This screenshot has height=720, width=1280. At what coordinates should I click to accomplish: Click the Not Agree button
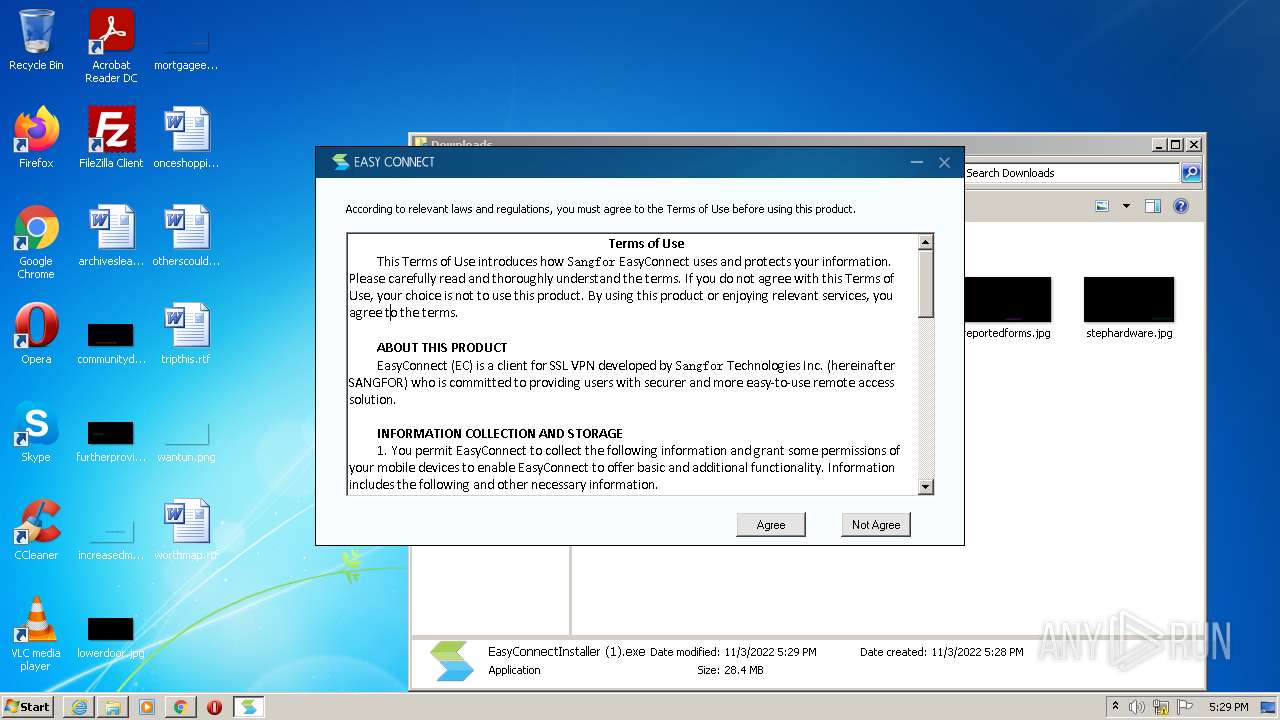coord(876,524)
